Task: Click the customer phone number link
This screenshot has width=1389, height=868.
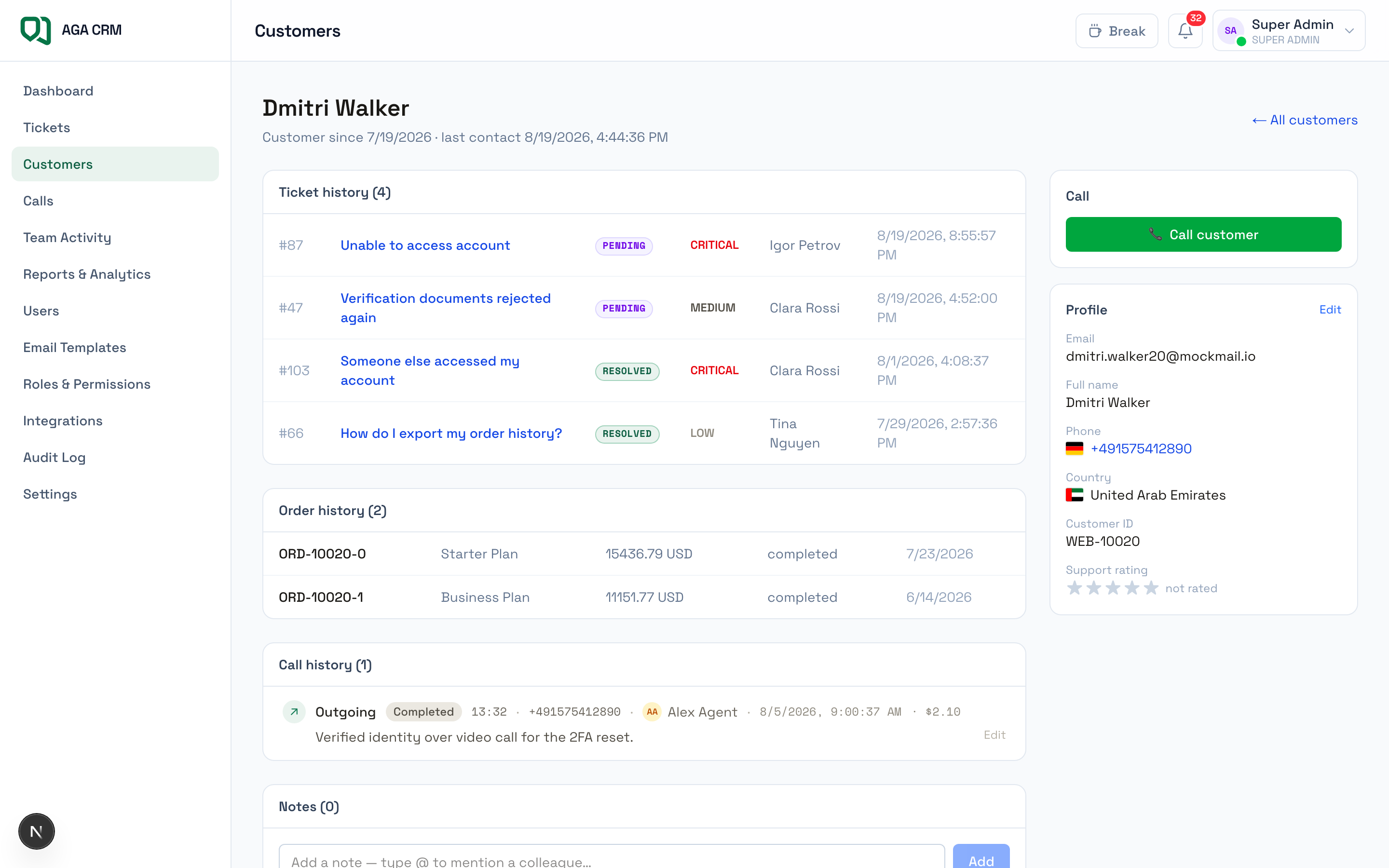Action: (x=1141, y=448)
